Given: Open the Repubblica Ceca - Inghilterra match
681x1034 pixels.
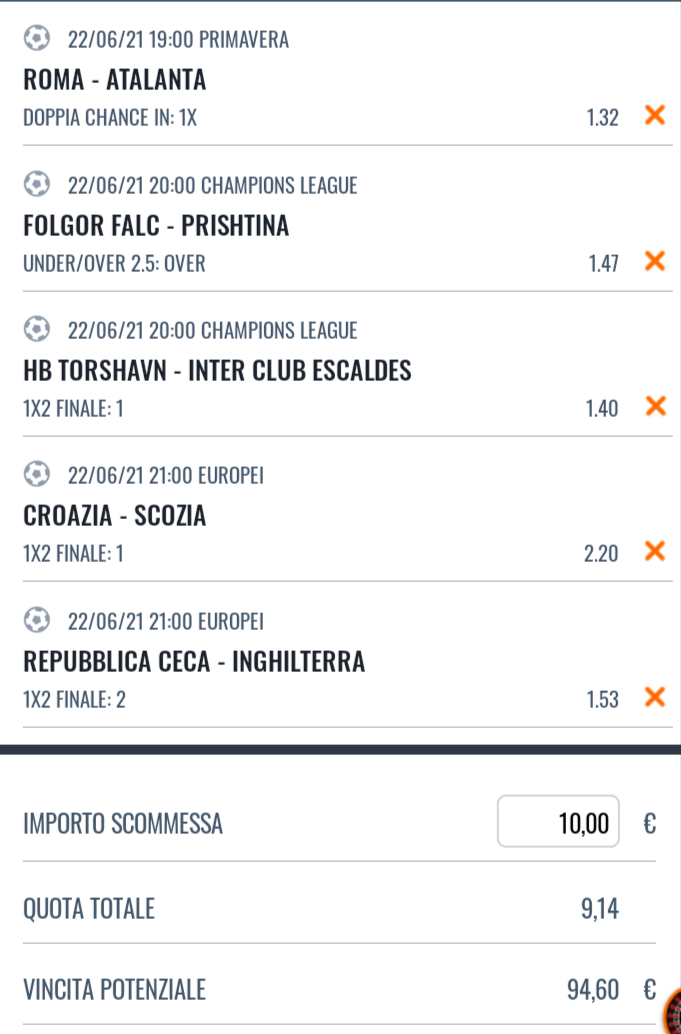Looking at the screenshot, I should (x=194, y=661).
